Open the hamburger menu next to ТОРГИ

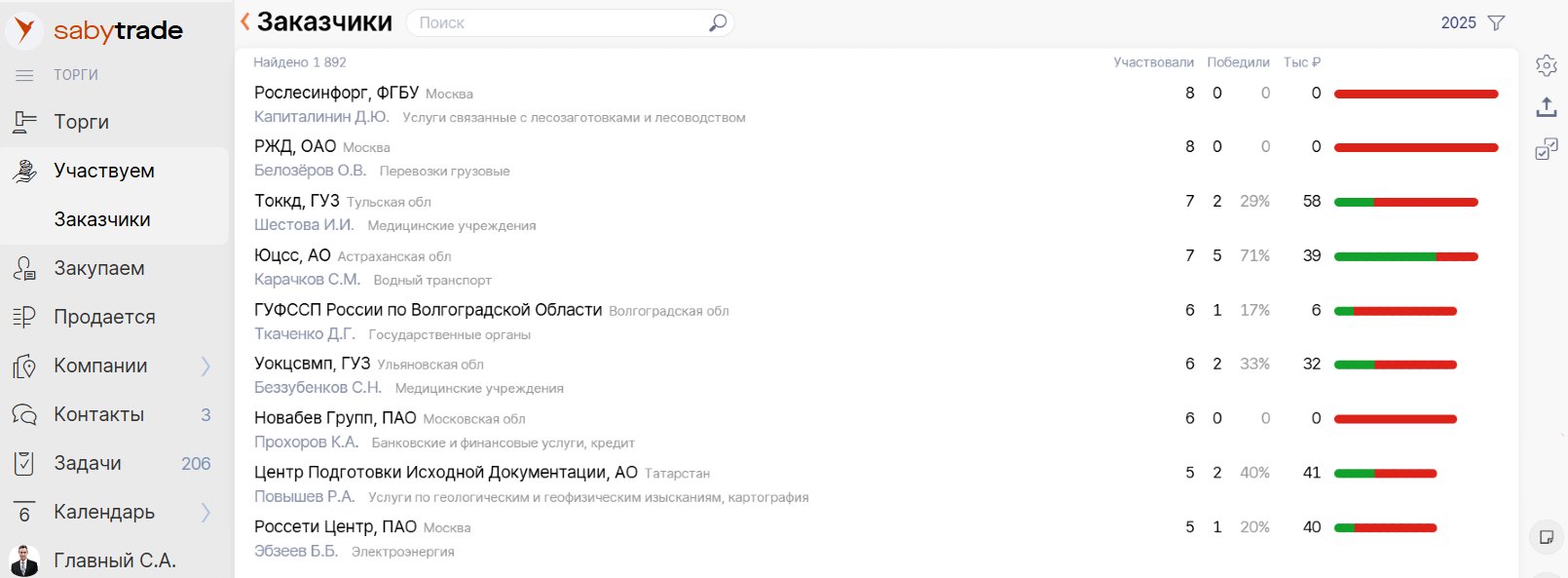(x=24, y=75)
